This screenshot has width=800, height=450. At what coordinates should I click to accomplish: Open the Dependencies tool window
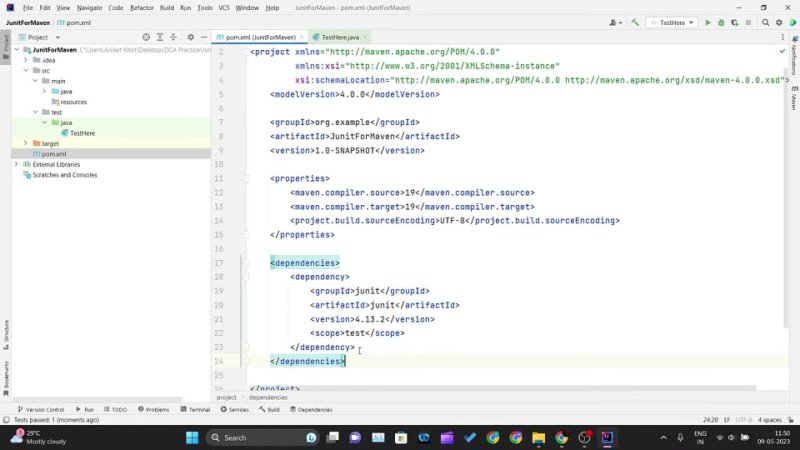[311, 410]
